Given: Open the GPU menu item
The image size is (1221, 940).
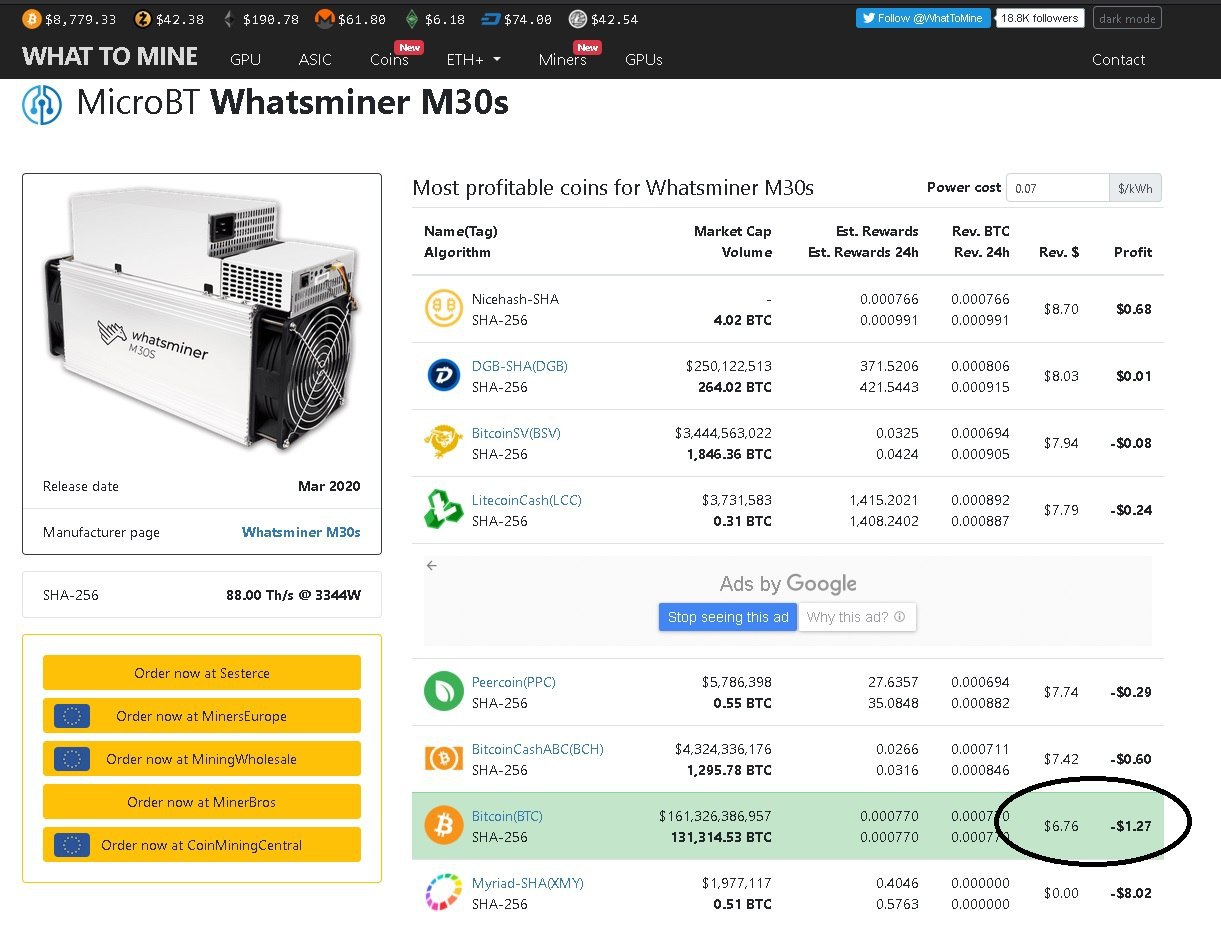Looking at the screenshot, I should pyautogui.click(x=245, y=59).
